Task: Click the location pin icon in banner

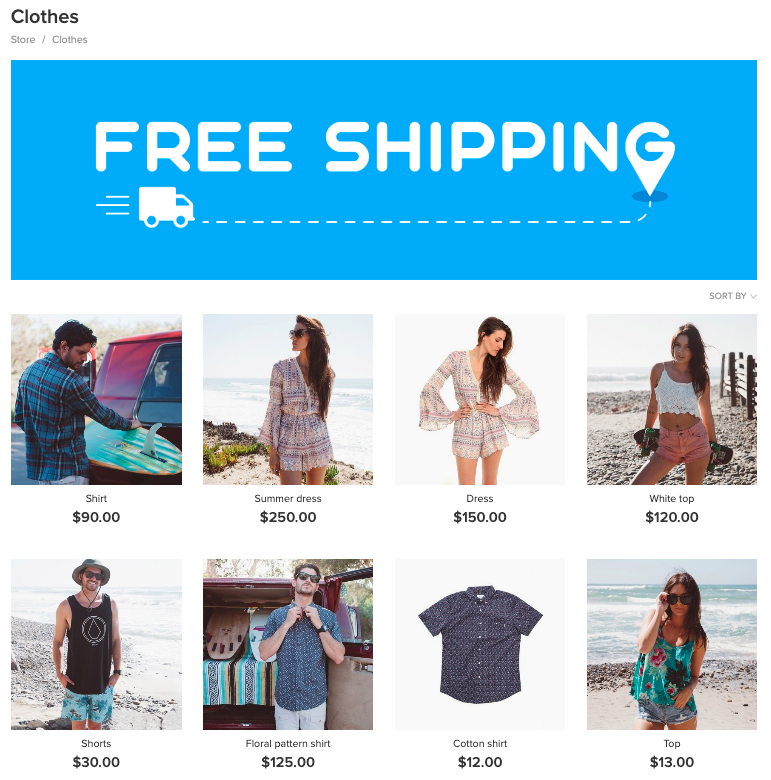Action: tap(650, 160)
